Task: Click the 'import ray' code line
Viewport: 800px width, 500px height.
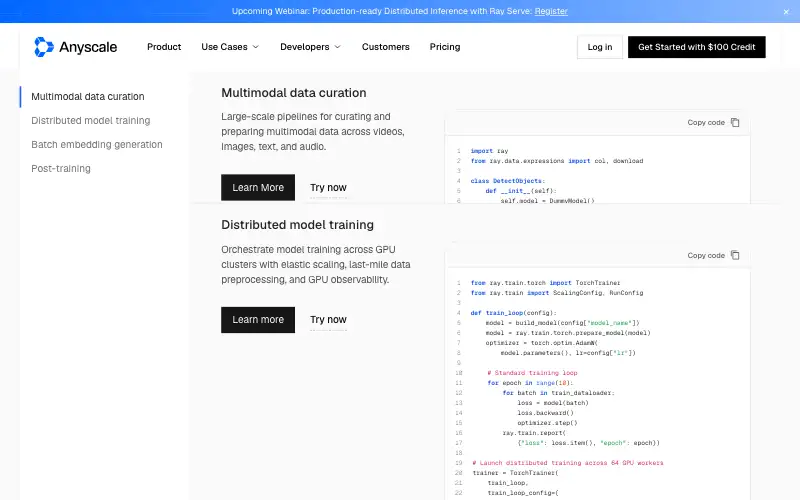Action: coord(489,151)
